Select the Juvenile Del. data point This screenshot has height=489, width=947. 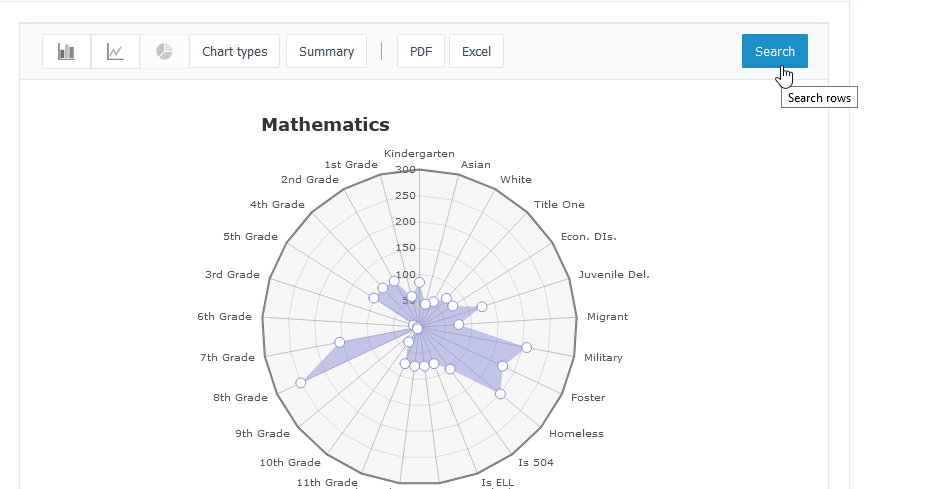pos(481,307)
